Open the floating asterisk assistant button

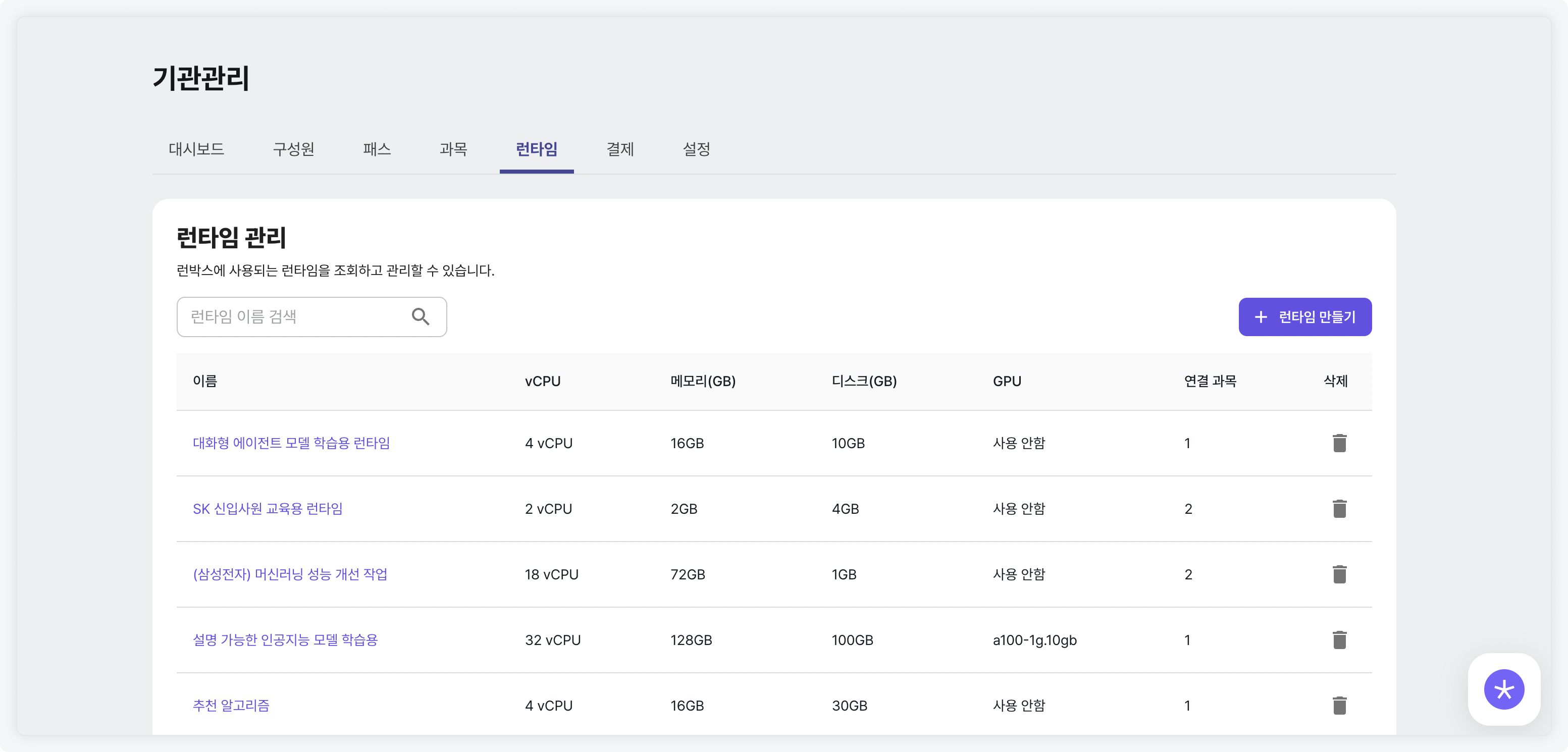(x=1504, y=689)
